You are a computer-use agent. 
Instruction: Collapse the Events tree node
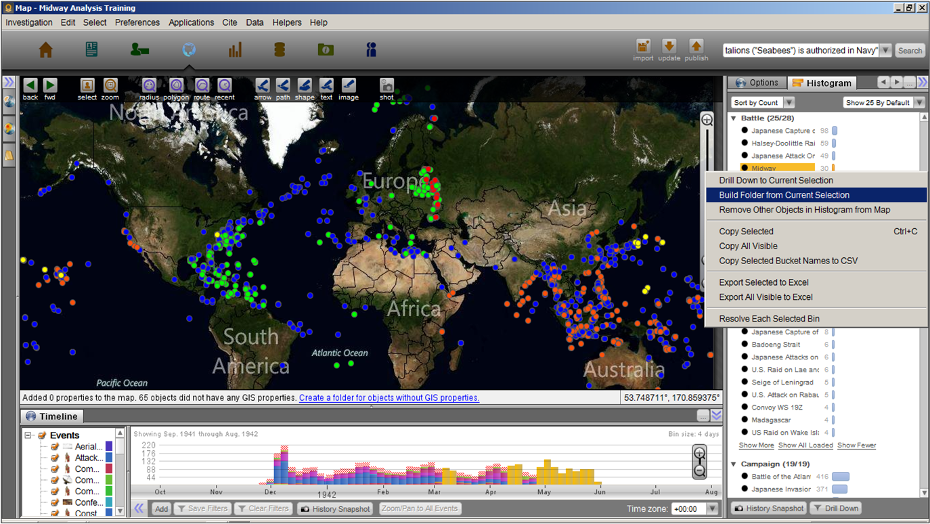coord(28,435)
